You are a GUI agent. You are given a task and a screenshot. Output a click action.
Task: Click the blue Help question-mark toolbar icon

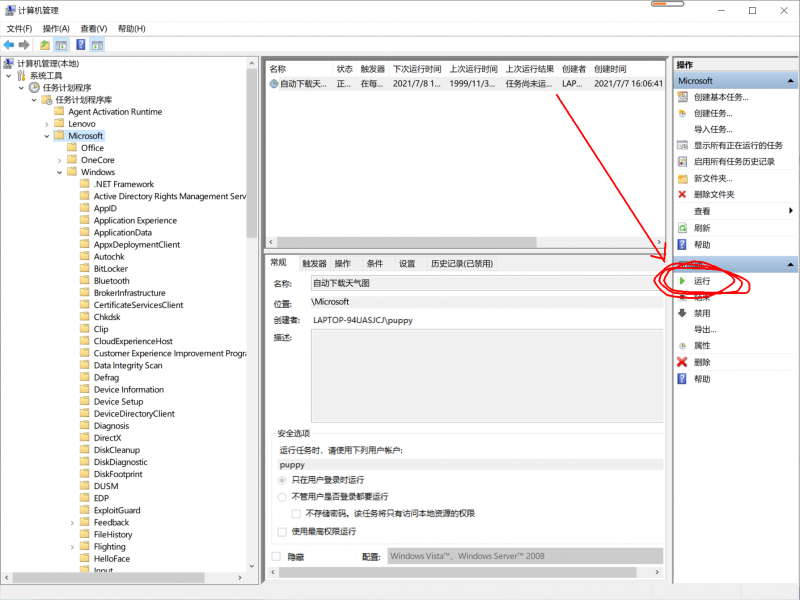click(81, 45)
